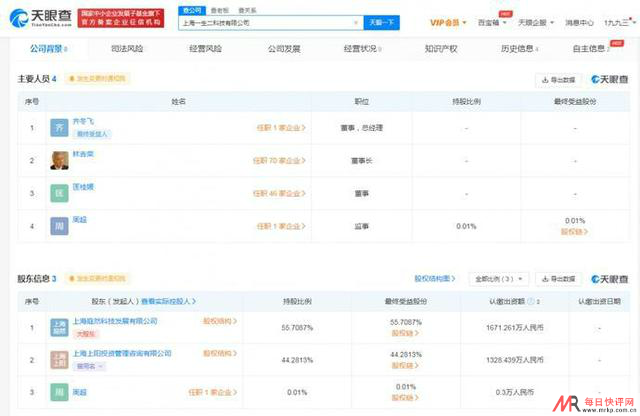Click the name link in the 董事长 row
Screen dimensions: 640x416
coord(83,154)
